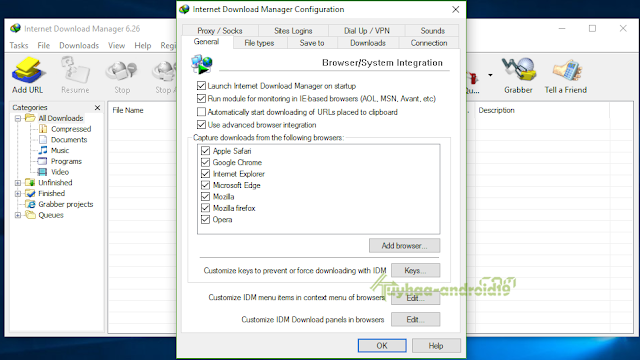Click the Browser/System Integration globe icon
640x360 pixels.
click(x=202, y=64)
